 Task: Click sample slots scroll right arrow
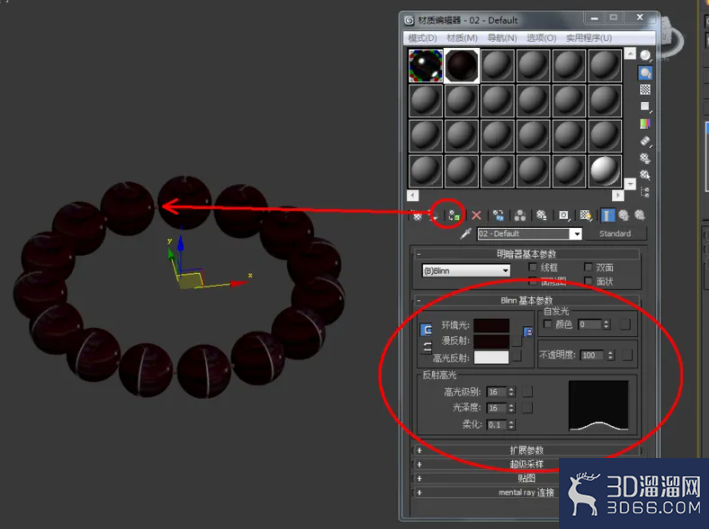click(x=618, y=195)
